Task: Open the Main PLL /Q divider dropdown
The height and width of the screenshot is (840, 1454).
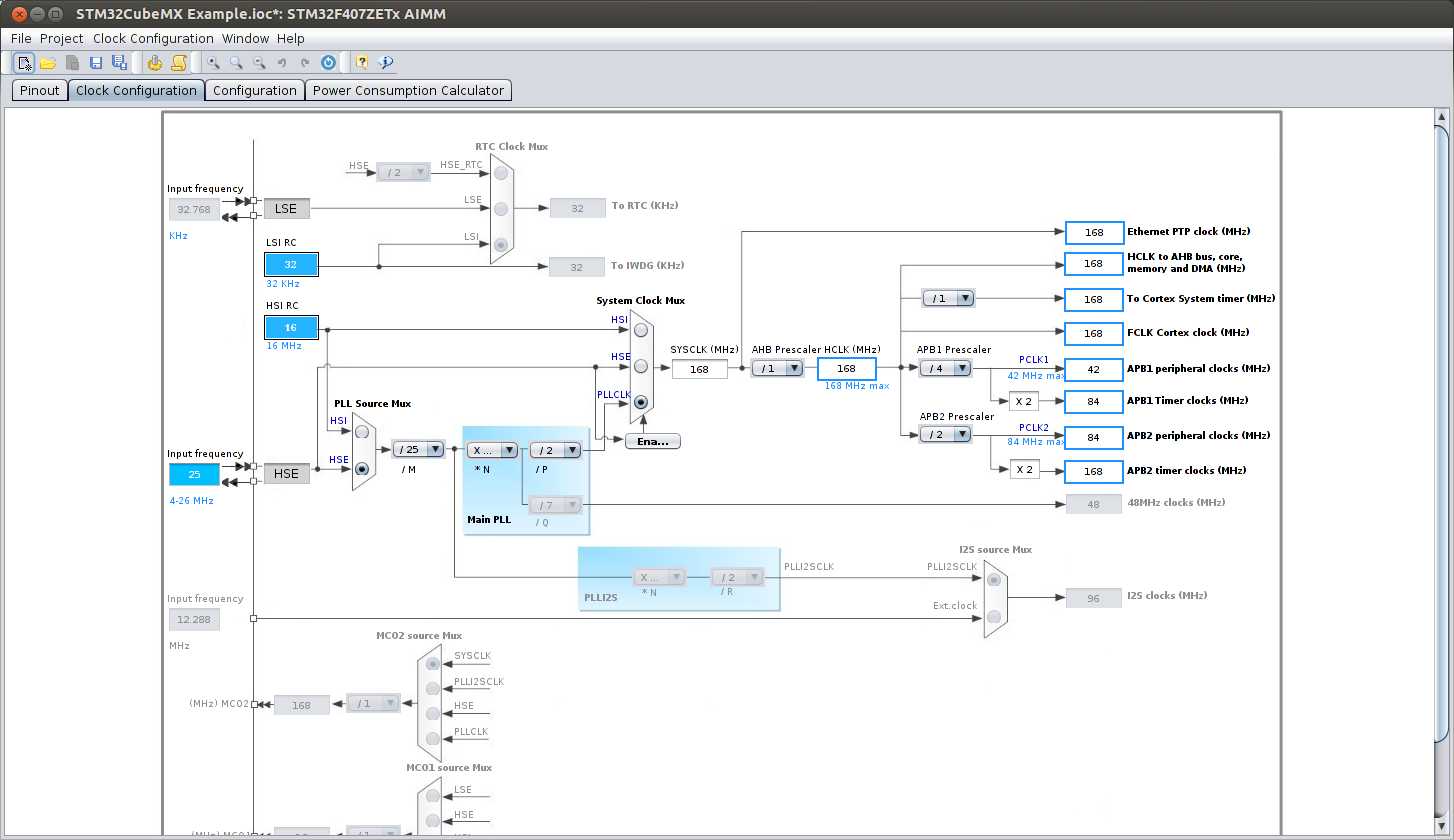Action: (555, 505)
